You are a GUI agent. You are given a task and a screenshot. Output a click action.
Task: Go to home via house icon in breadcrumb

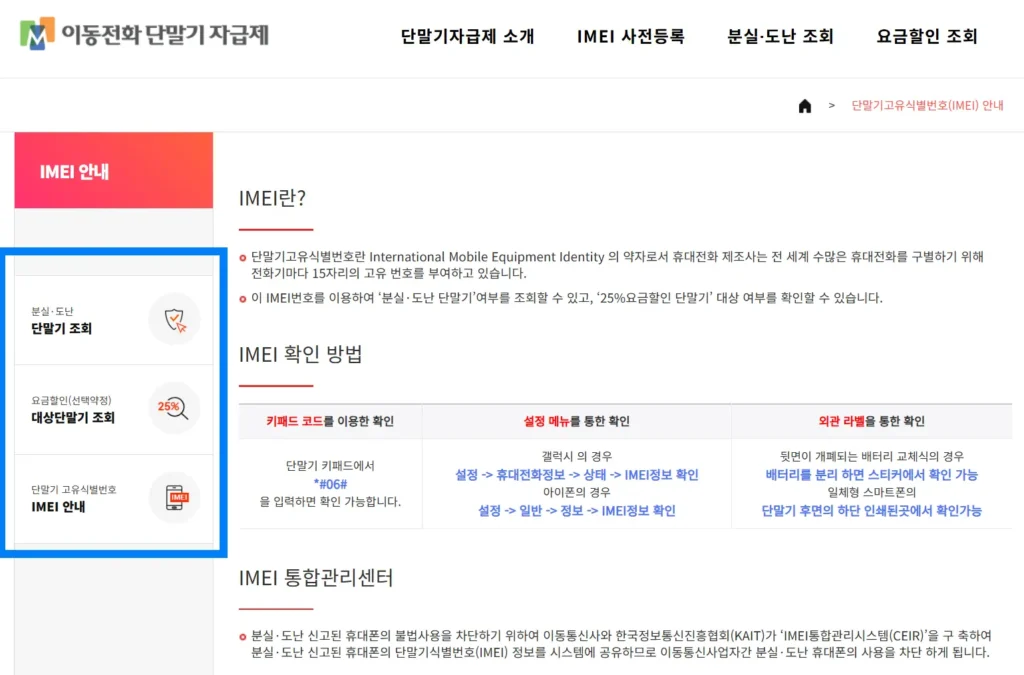point(805,106)
